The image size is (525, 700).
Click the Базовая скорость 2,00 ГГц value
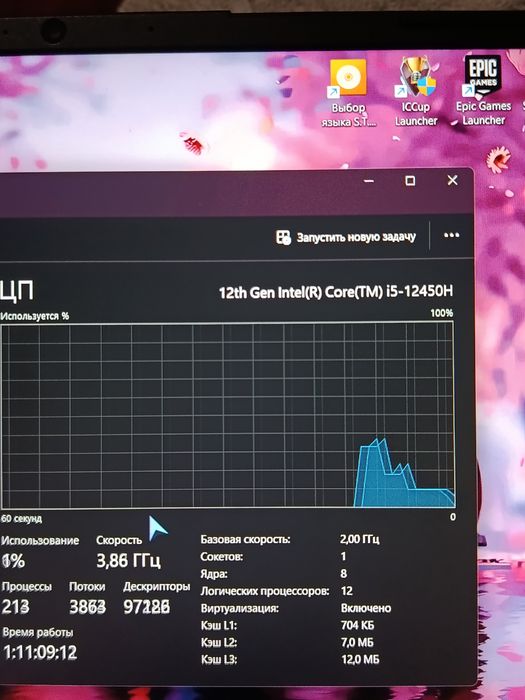(x=359, y=539)
